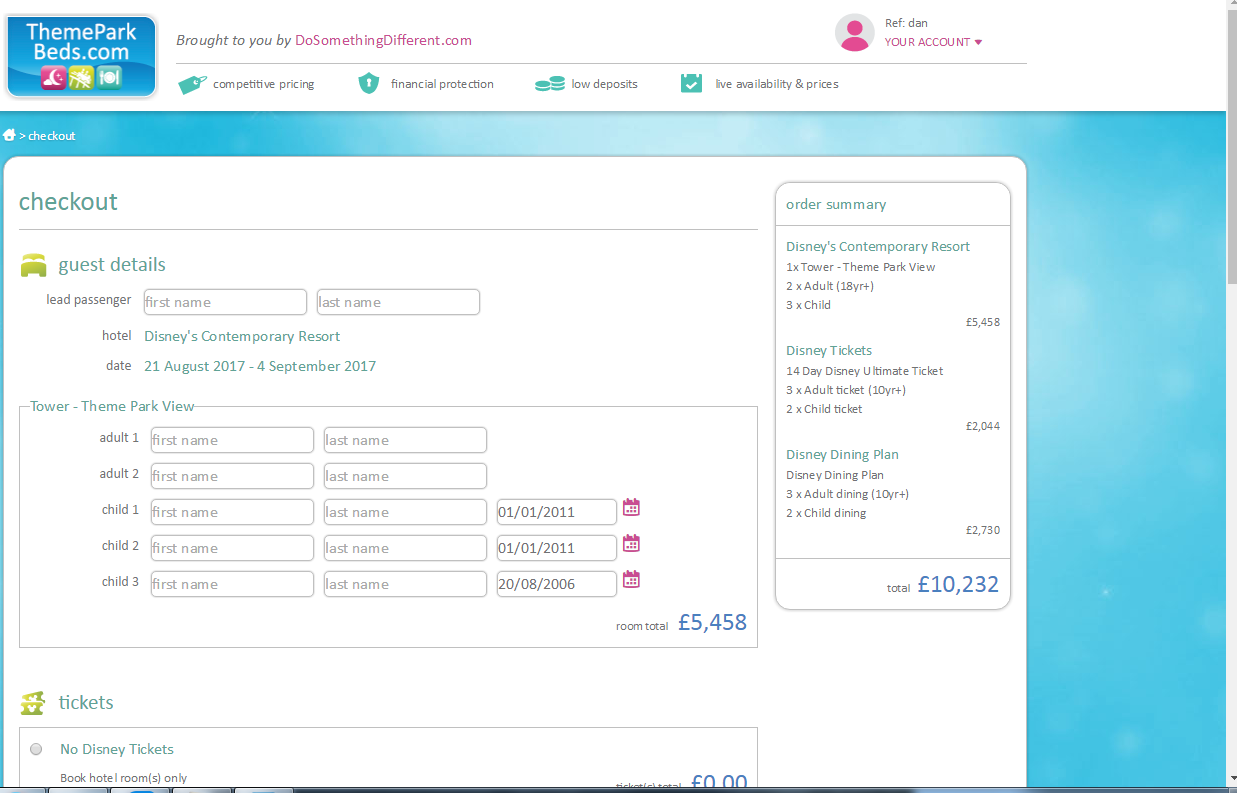Click the guest details bed icon
This screenshot has width=1237, height=793.
click(x=34, y=265)
